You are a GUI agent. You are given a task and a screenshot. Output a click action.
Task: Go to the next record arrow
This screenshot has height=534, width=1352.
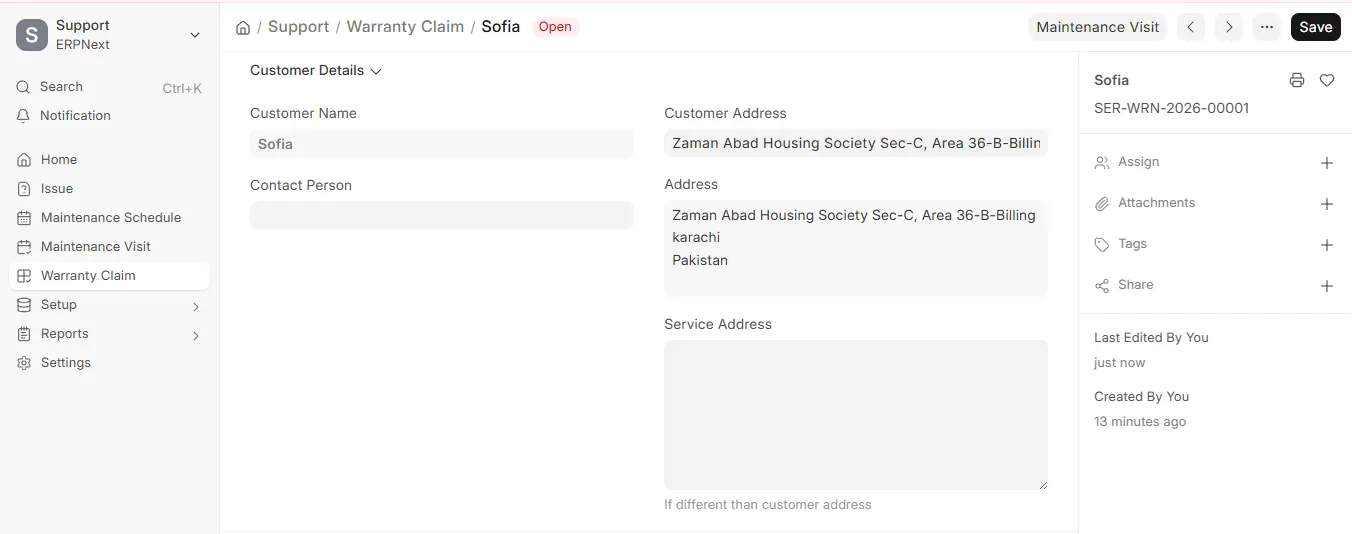pyautogui.click(x=1229, y=27)
